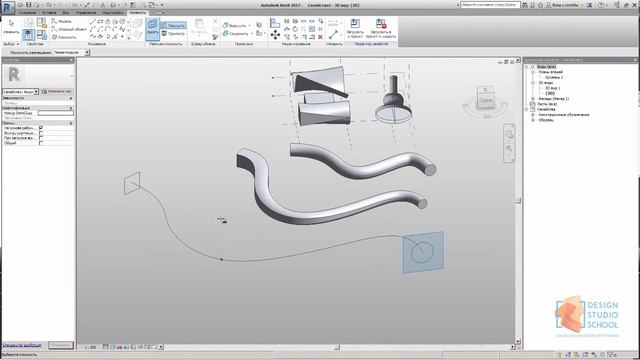Enable the cut with voids when loaded checkbox
Image resolution: width=640 pixels, height=360 pixels.
pyautogui.click(x=41, y=138)
